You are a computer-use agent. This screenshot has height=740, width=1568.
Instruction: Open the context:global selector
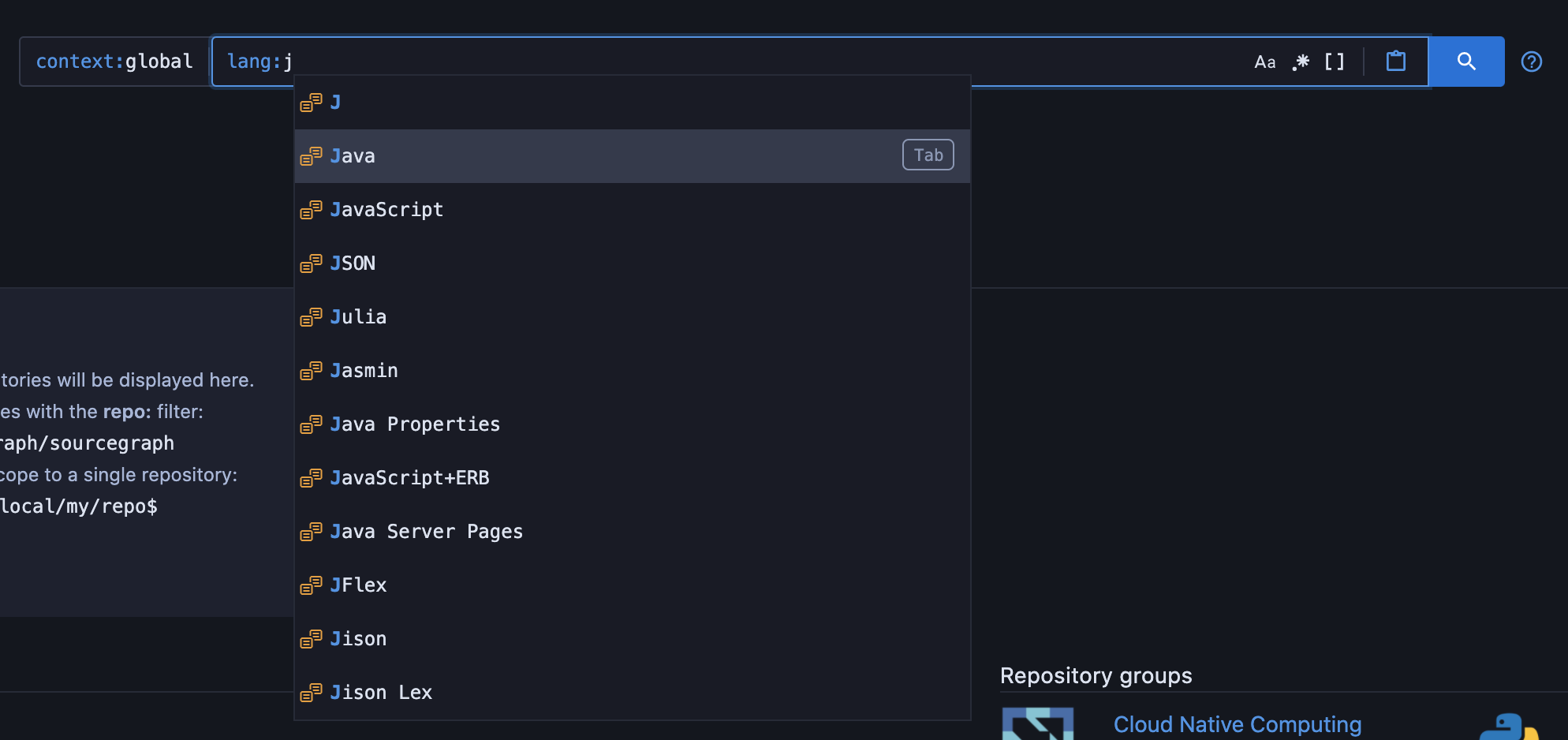[114, 62]
